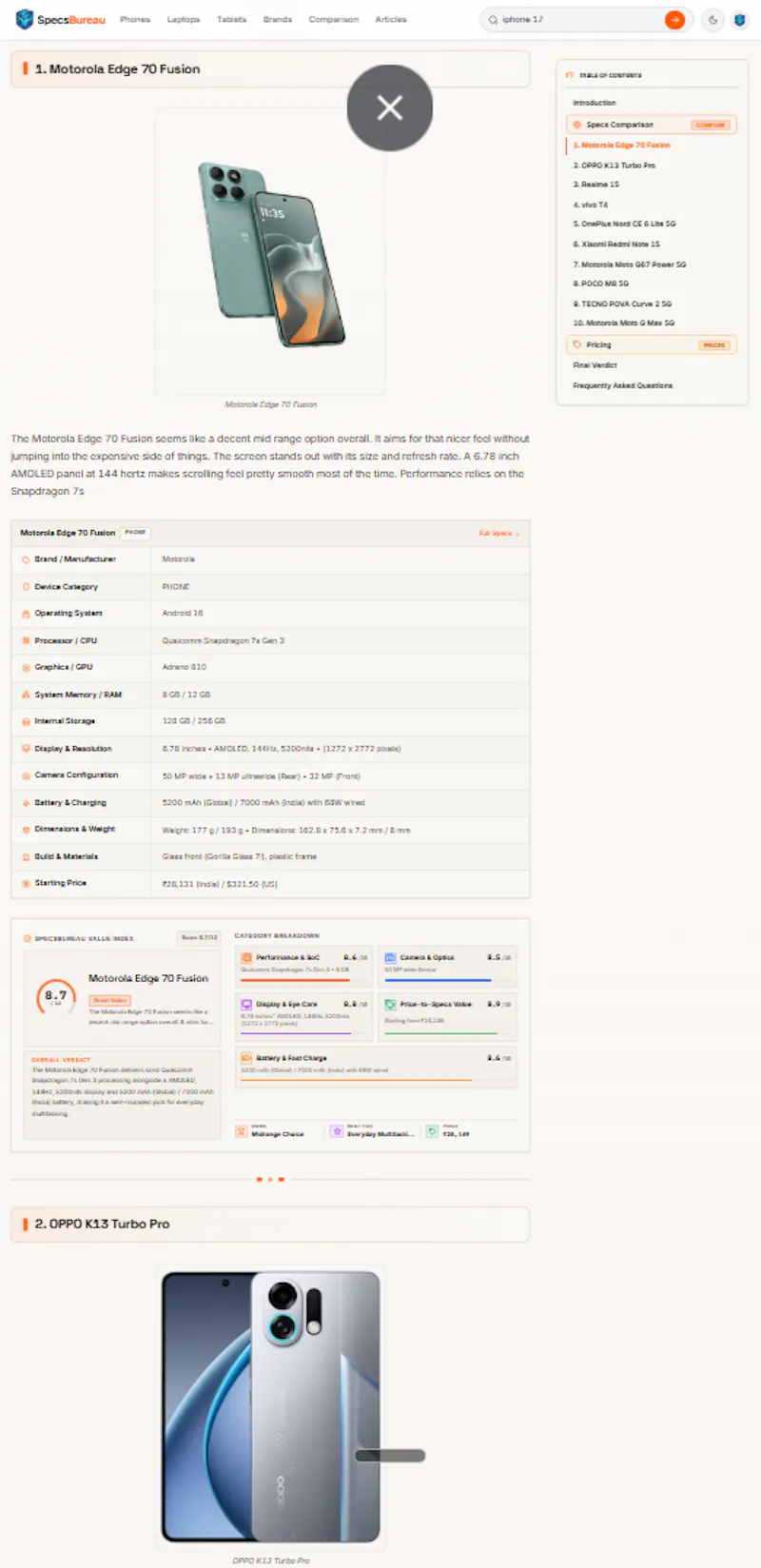This screenshot has width=761, height=1568.
Task: Click the Midrange Choice badge
Action: tap(271, 1131)
